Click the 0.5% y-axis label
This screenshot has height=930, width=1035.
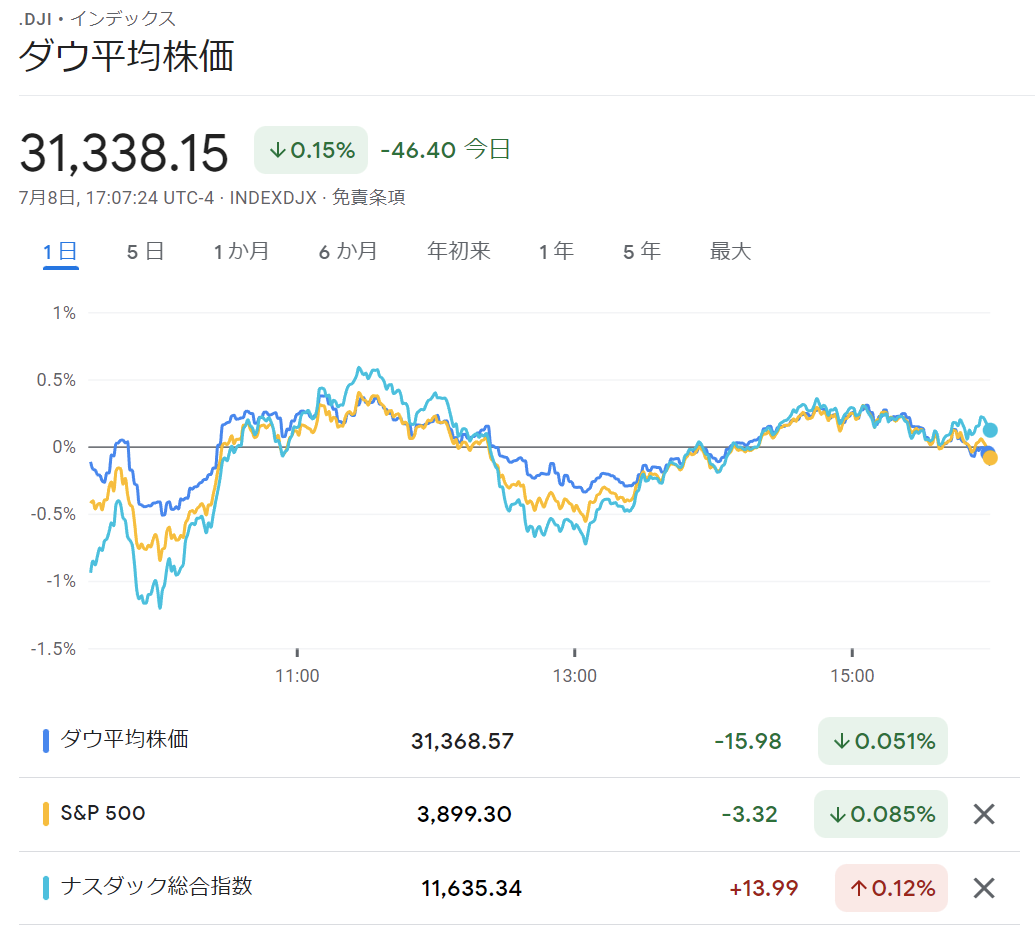click(x=56, y=380)
